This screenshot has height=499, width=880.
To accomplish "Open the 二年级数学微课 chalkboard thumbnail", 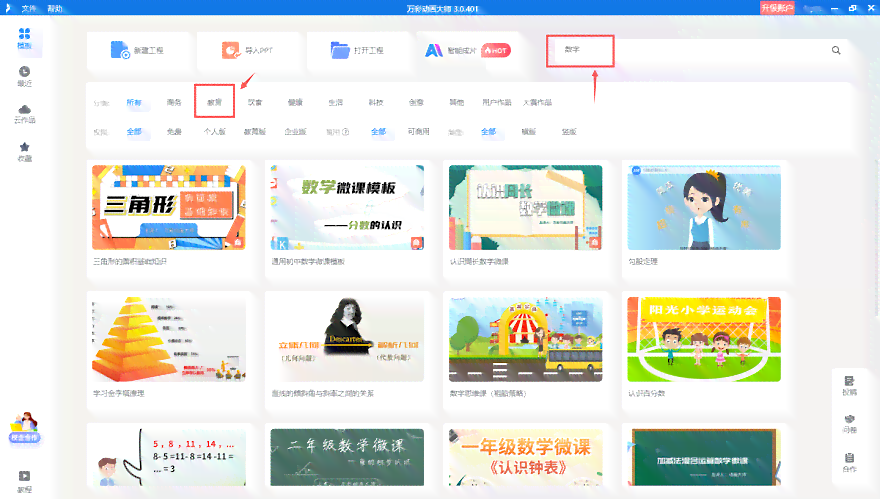I will coord(347,457).
